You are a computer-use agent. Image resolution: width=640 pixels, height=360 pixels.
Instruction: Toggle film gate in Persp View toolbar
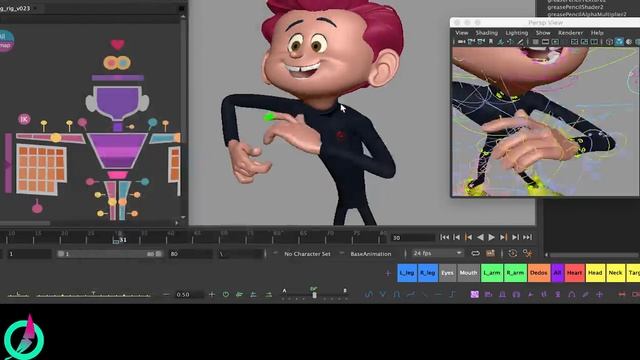click(x=545, y=42)
